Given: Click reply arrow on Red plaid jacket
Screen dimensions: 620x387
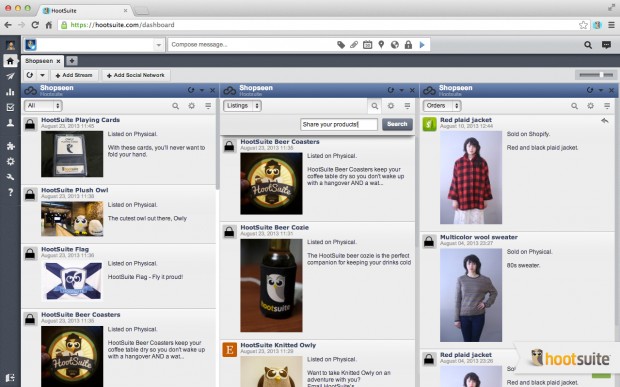Looking at the screenshot, I should click(x=605, y=121).
